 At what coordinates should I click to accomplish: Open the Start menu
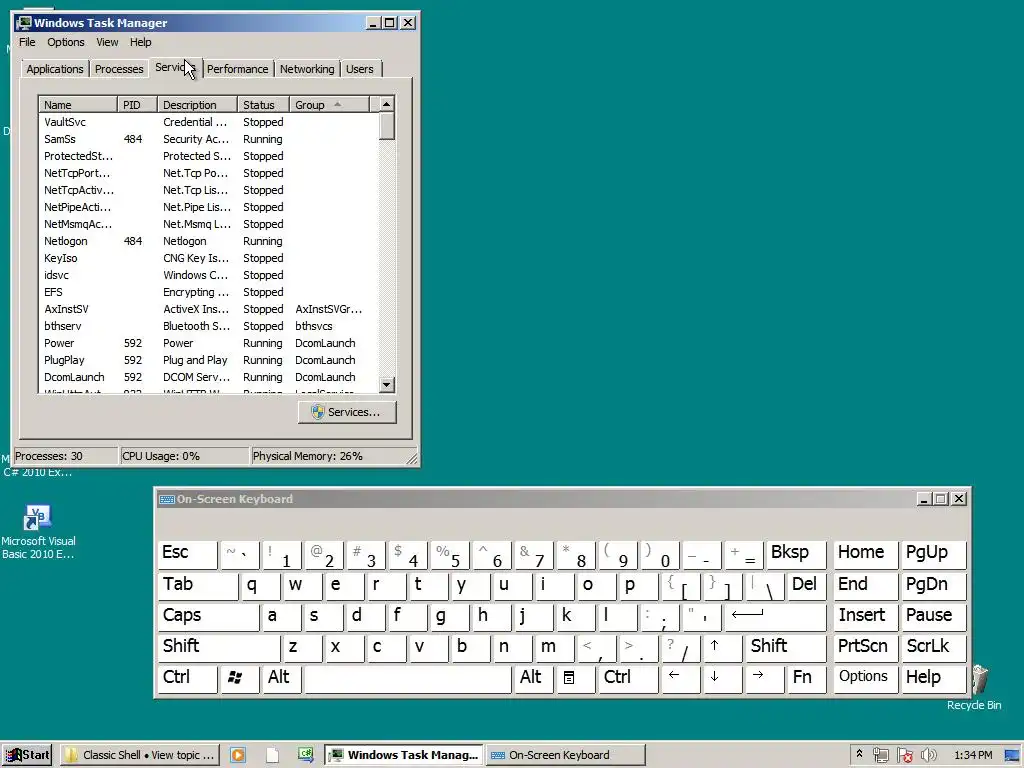27,755
